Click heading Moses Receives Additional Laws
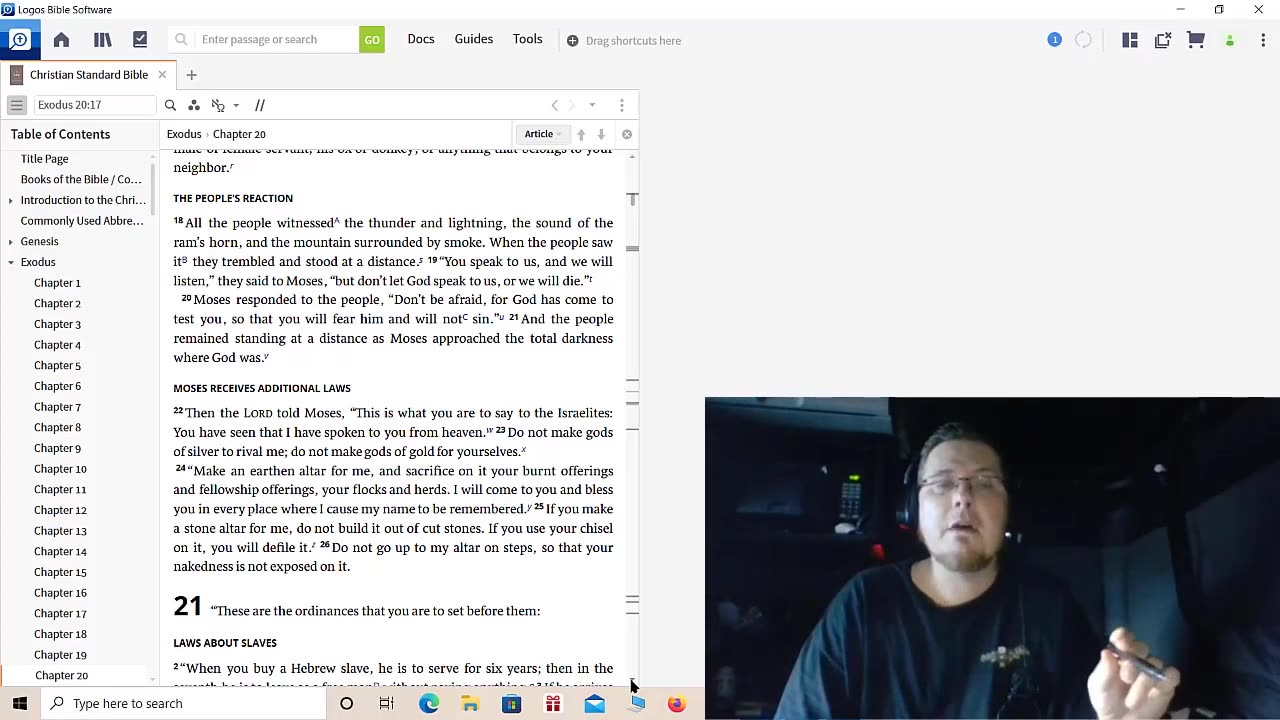 pos(262,388)
